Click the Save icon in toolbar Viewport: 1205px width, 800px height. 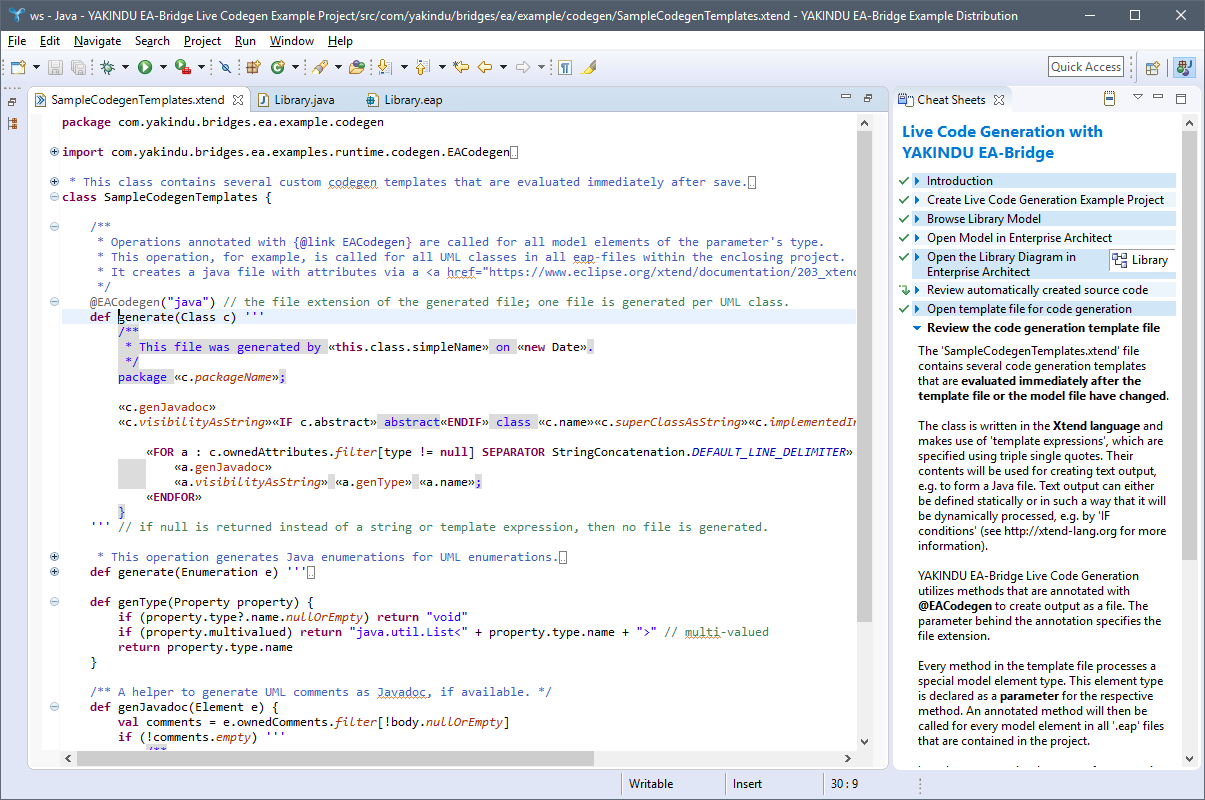coord(55,67)
